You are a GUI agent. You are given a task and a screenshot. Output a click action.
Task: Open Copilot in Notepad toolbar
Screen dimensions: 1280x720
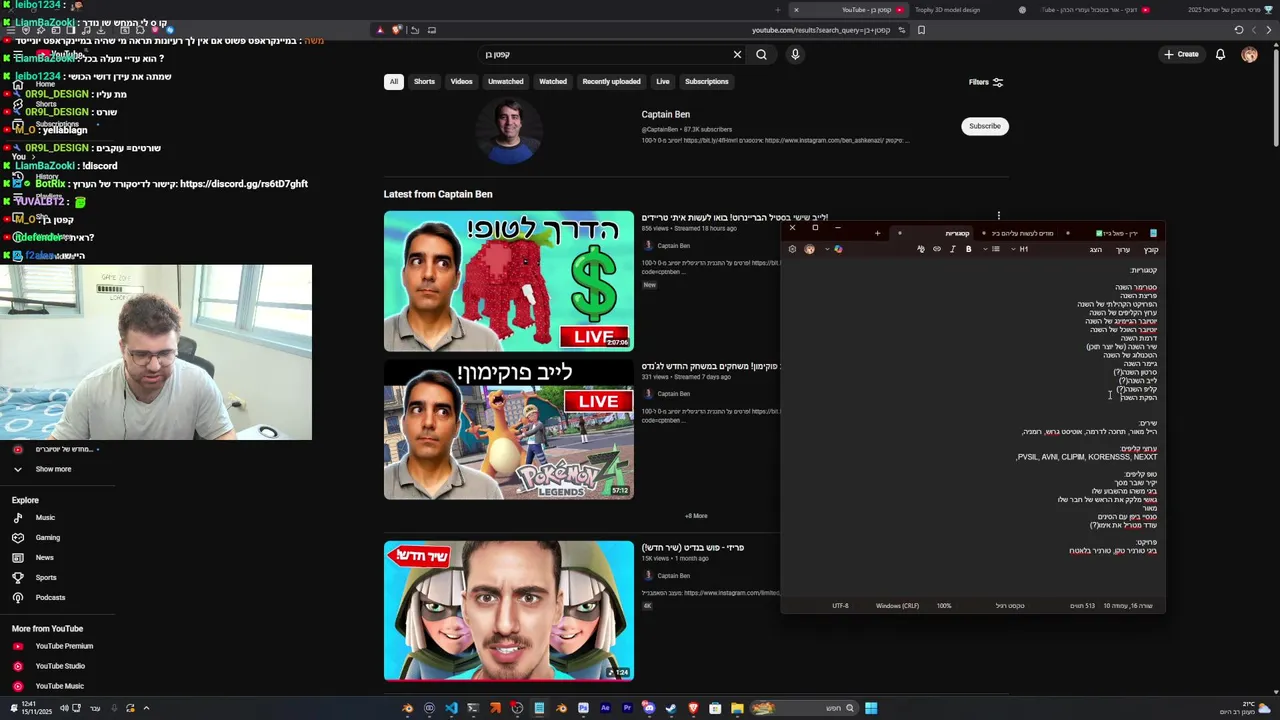(x=838, y=249)
